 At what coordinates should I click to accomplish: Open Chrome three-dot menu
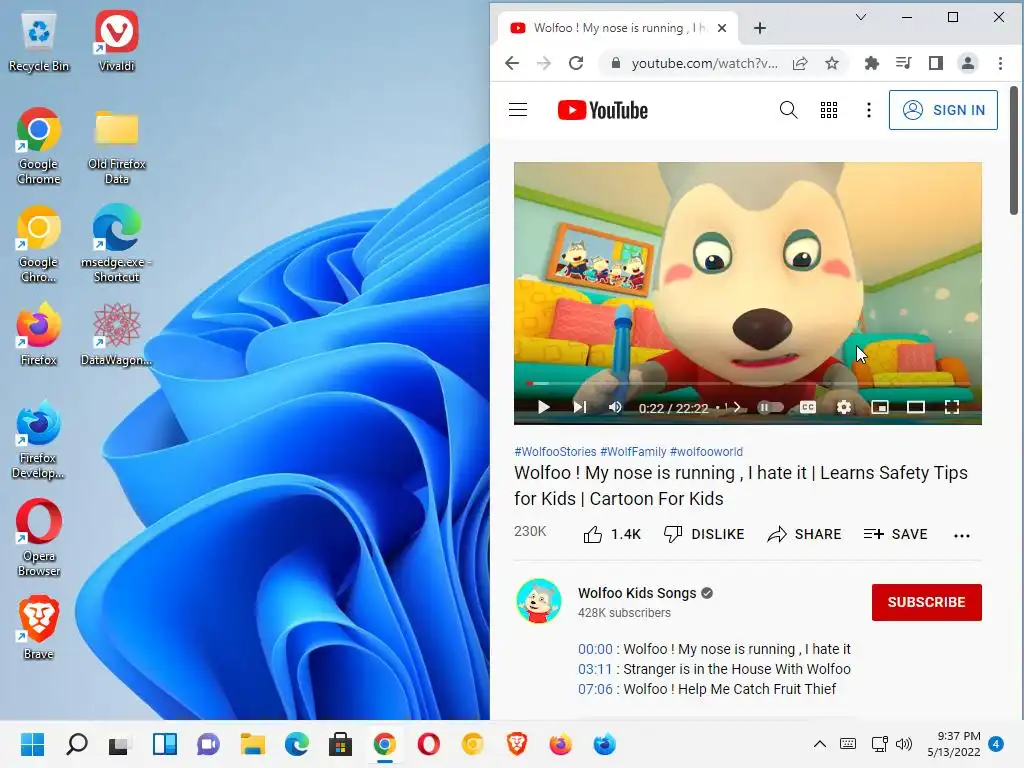tap(1000, 63)
